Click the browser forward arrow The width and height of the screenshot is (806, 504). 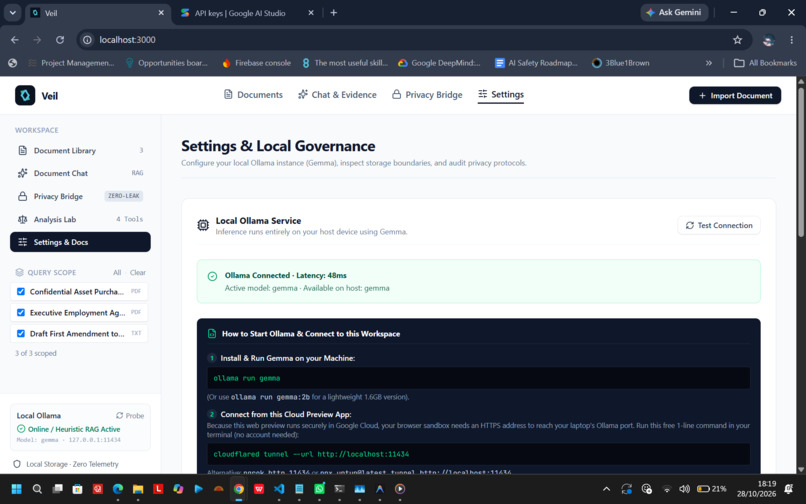[x=37, y=40]
